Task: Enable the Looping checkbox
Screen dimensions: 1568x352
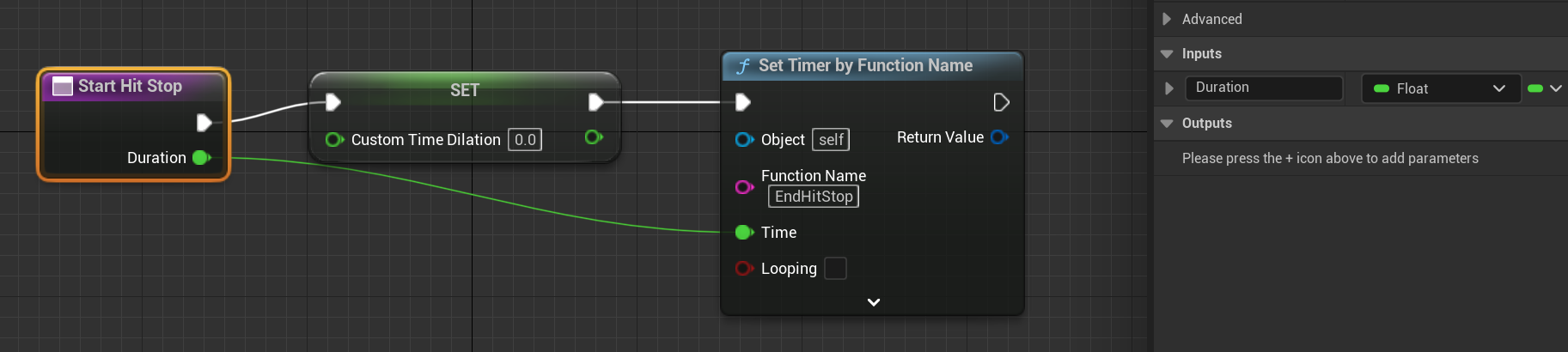Action: coord(835,269)
